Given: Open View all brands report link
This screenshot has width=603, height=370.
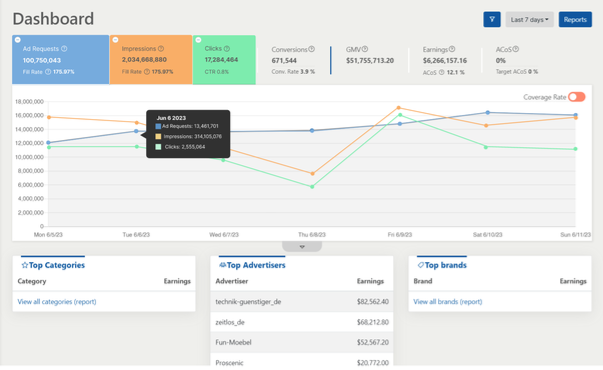Looking at the screenshot, I should click(448, 302).
